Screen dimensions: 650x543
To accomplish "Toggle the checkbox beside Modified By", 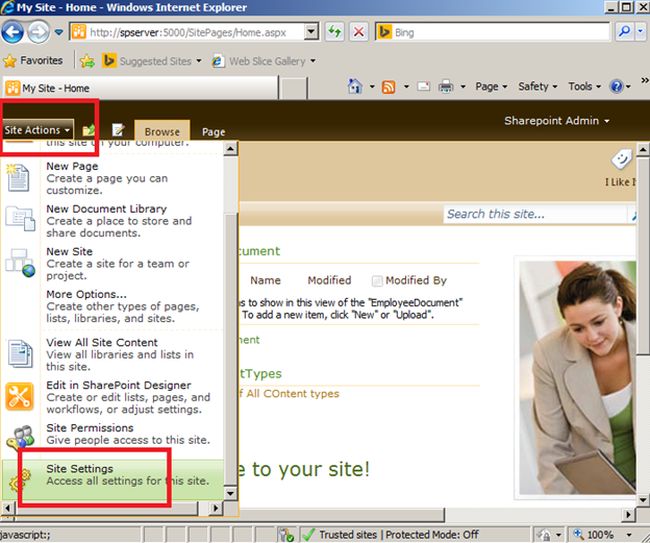I will point(377,281).
